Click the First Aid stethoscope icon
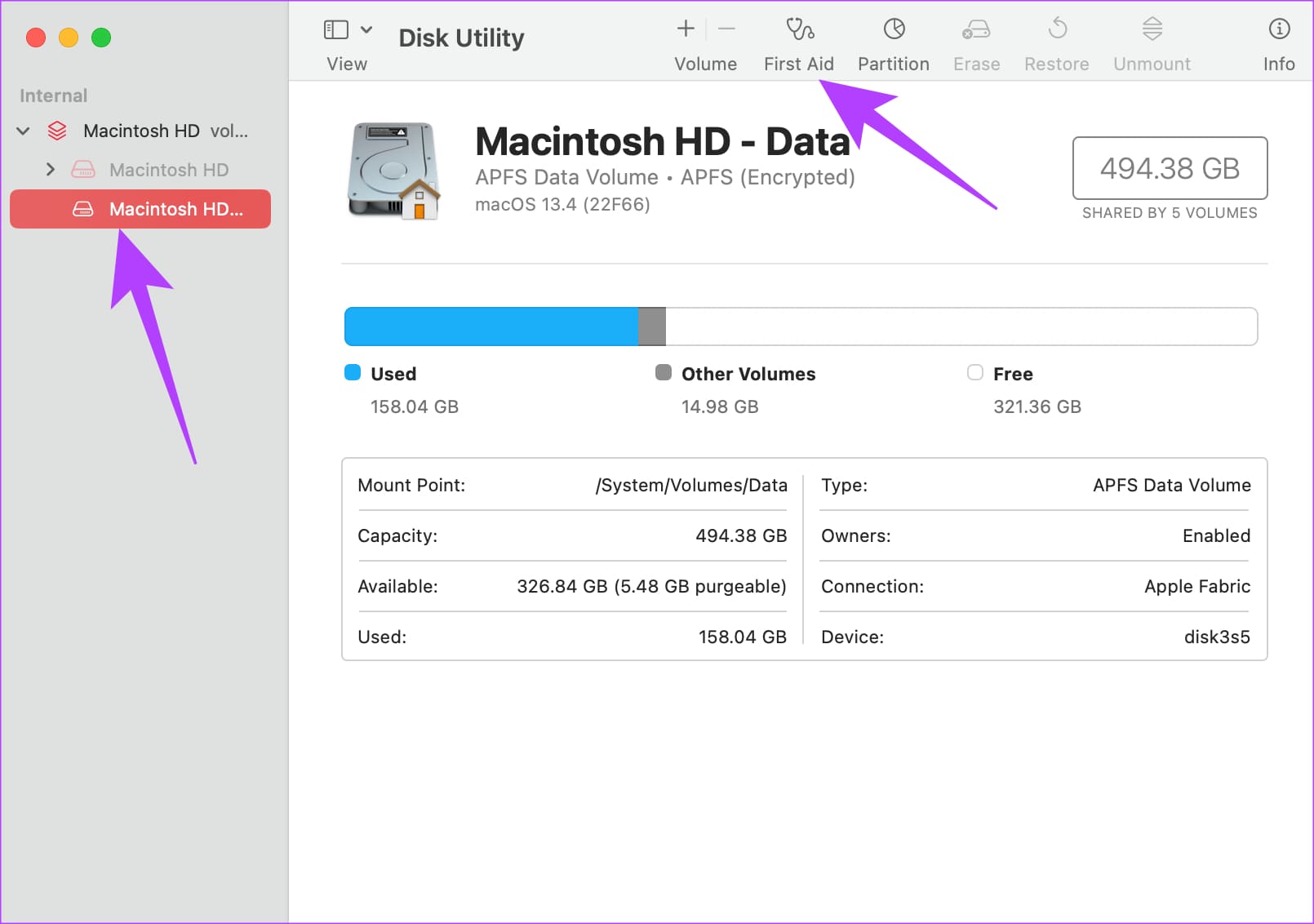This screenshot has height=924, width=1314. point(799,30)
